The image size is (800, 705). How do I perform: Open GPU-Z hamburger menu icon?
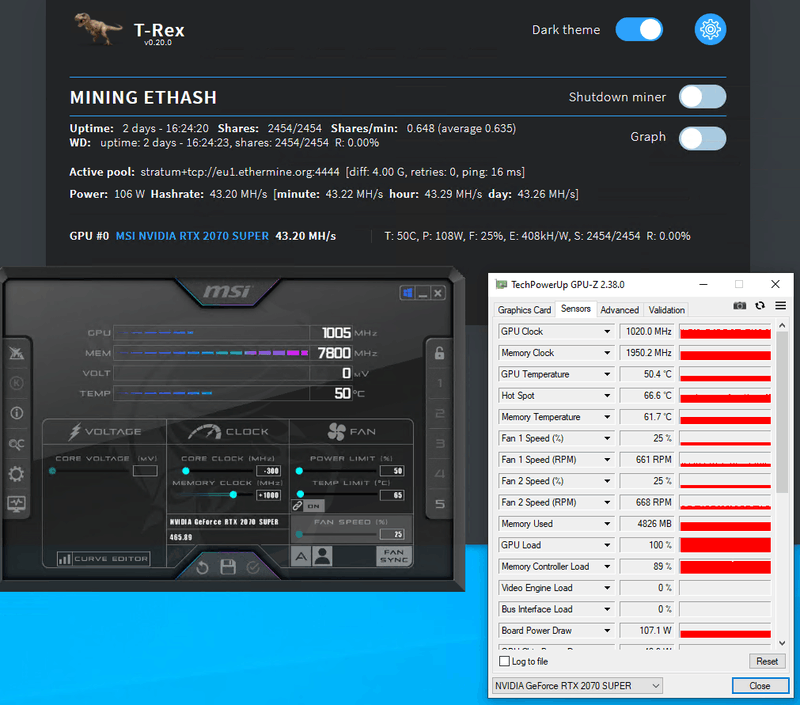(x=780, y=306)
